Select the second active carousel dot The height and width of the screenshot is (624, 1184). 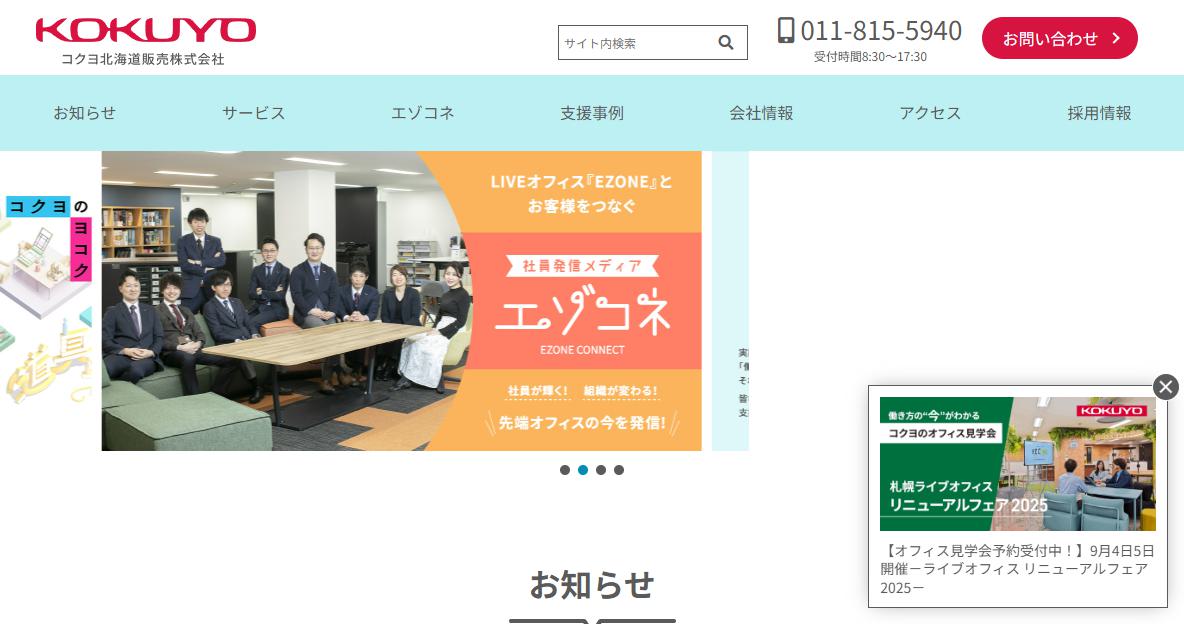[583, 470]
